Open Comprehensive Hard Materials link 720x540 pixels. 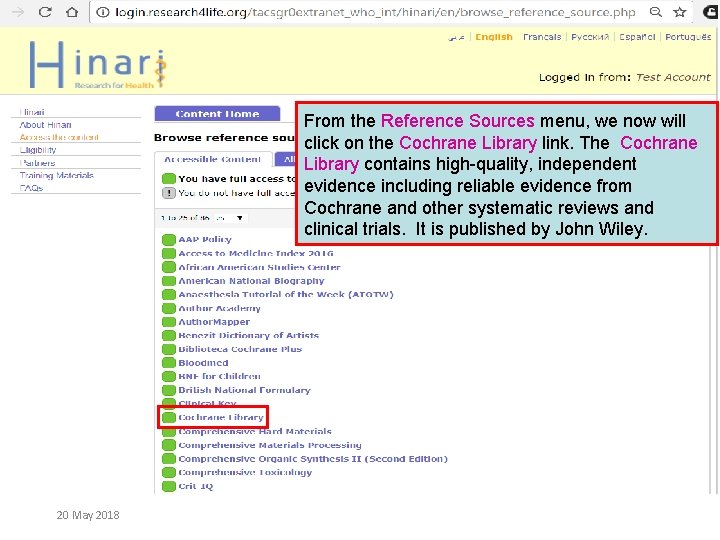[x=255, y=431]
